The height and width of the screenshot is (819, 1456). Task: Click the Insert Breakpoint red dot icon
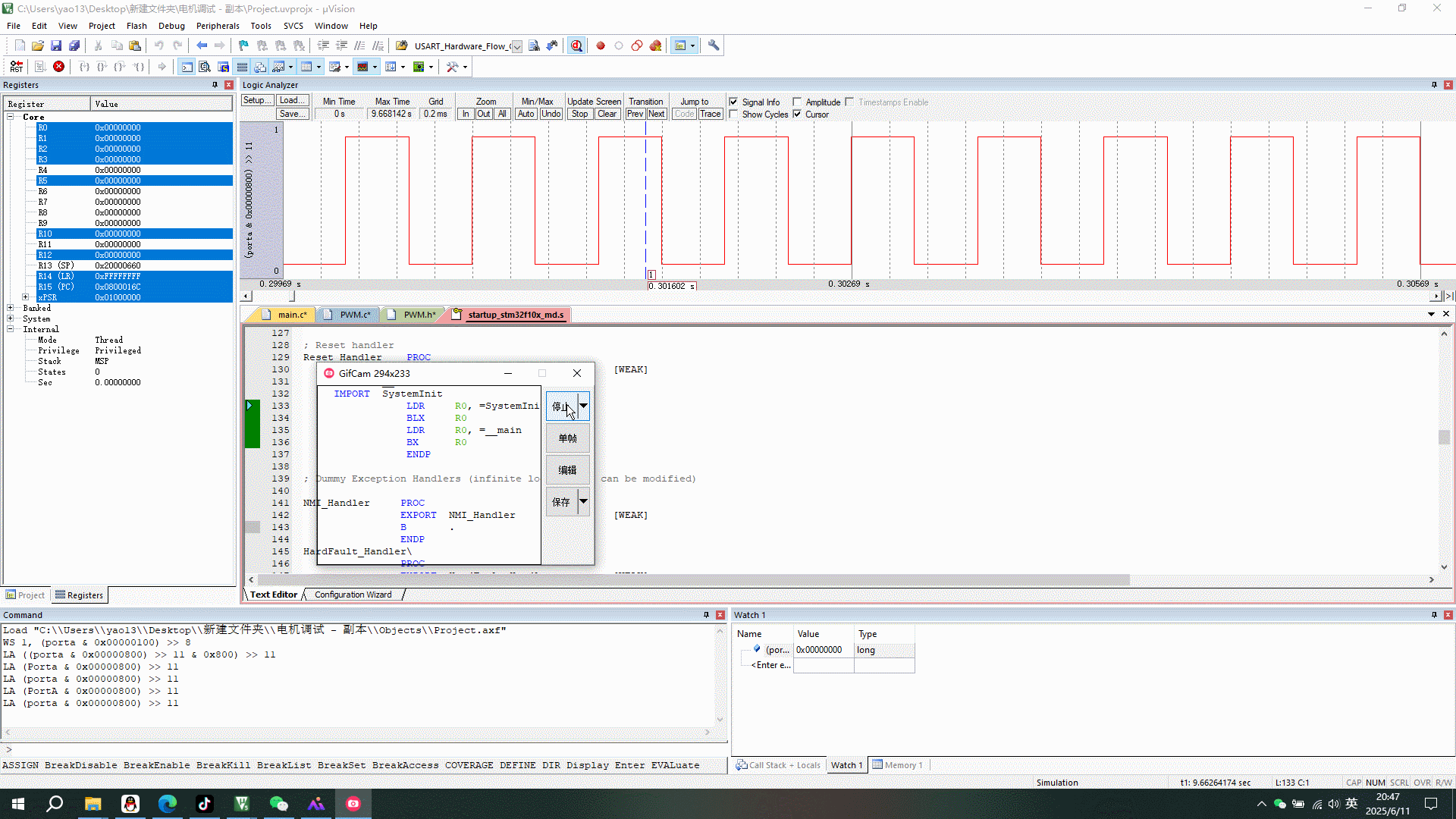[x=601, y=45]
